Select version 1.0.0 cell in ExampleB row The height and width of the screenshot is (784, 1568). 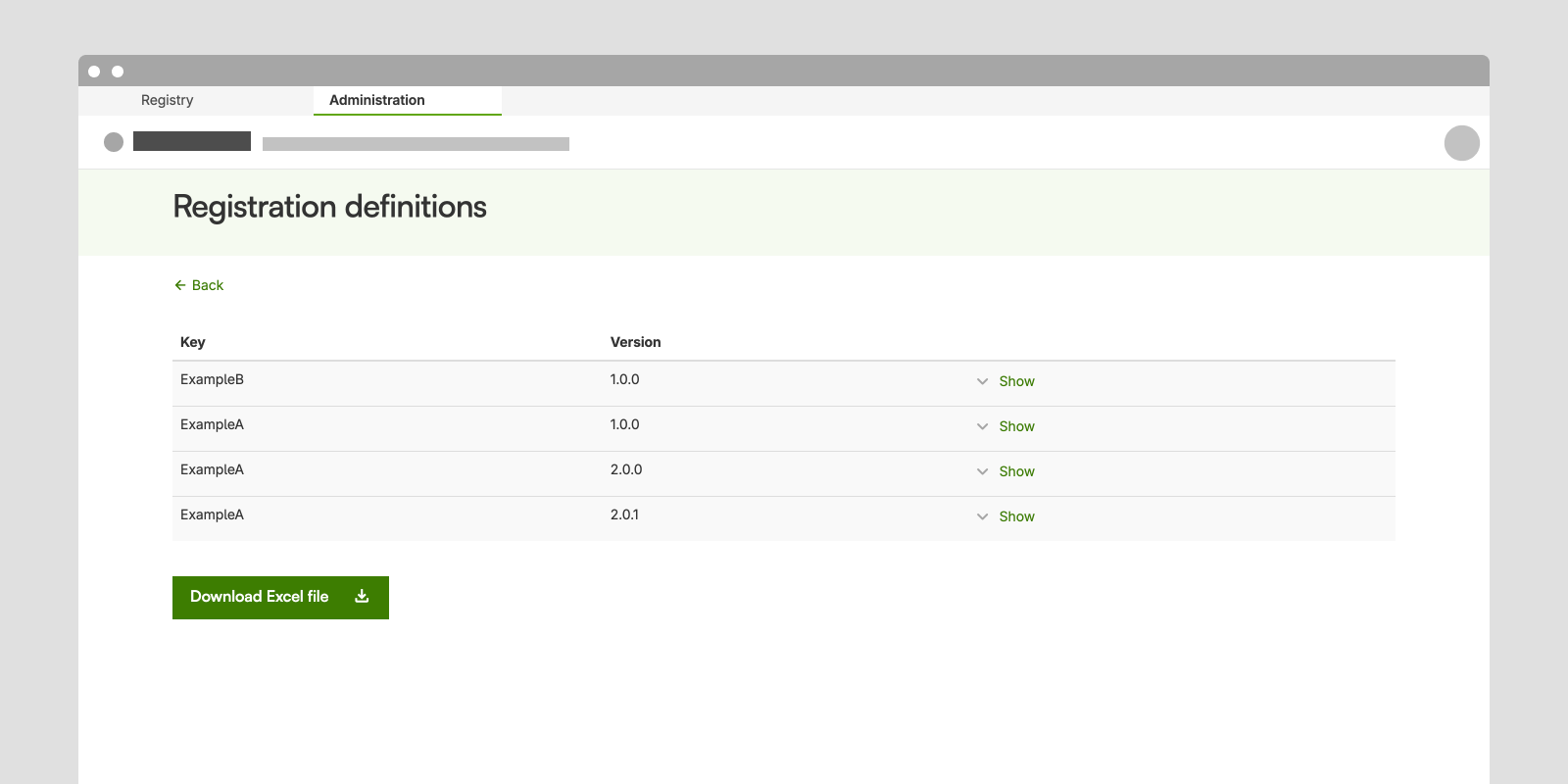tap(624, 379)
